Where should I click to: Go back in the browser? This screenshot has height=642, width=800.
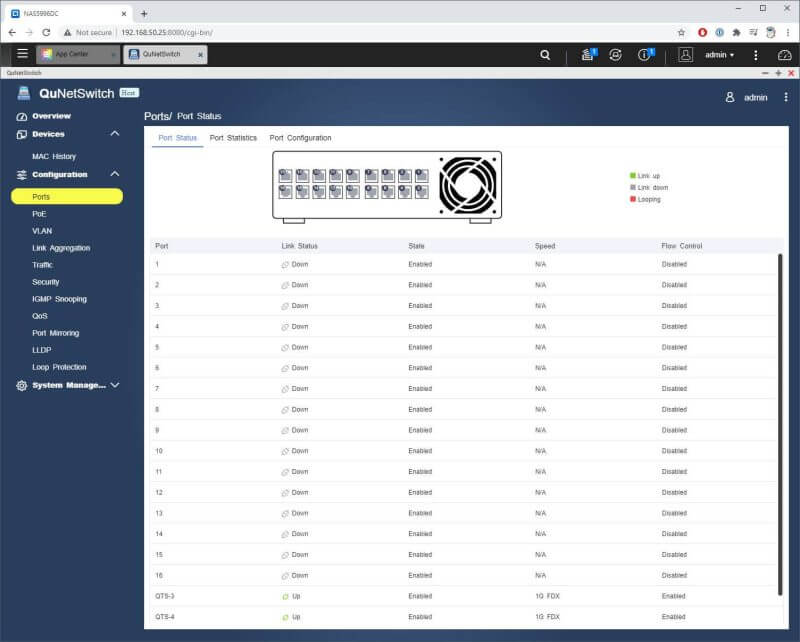click(x=12, y=32)
